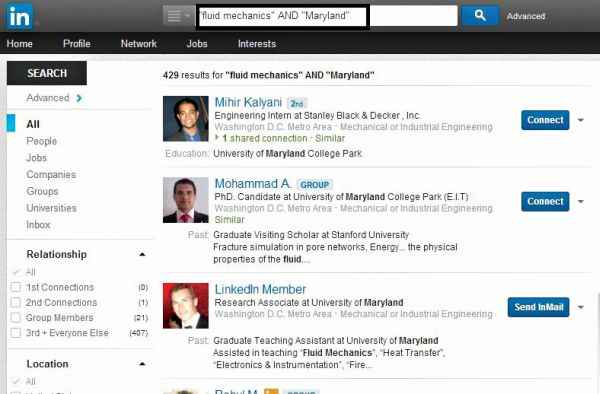This screenshot has height=394, width=600.
Task: Open dropdown arrow next to Send InMail
Action: point(581,307)
